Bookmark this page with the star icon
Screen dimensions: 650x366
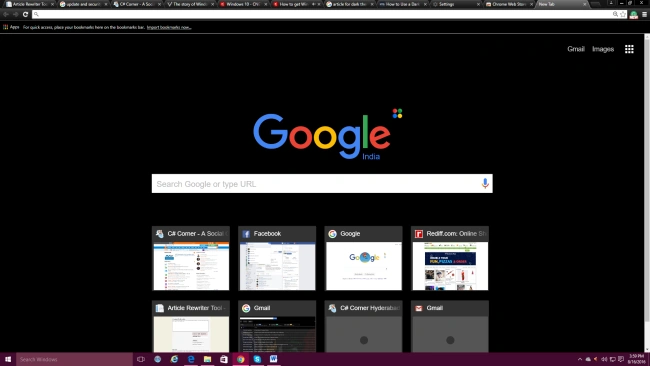(x=623, y=15)
